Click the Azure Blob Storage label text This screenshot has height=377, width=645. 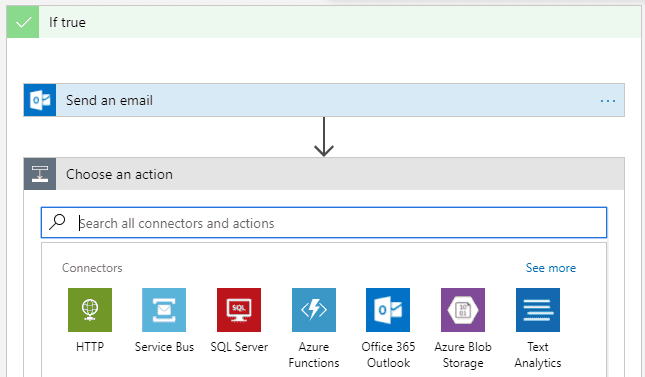click(463, 355)
